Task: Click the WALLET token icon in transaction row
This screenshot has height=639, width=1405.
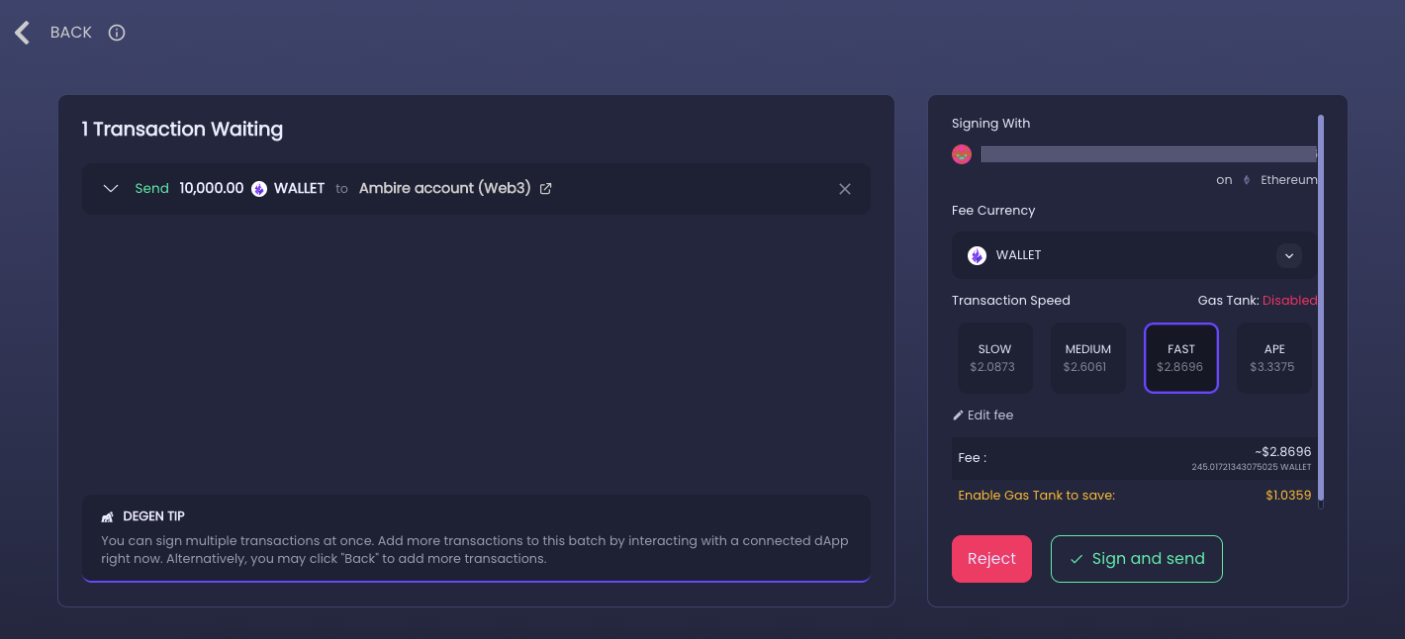Action: 259,189
